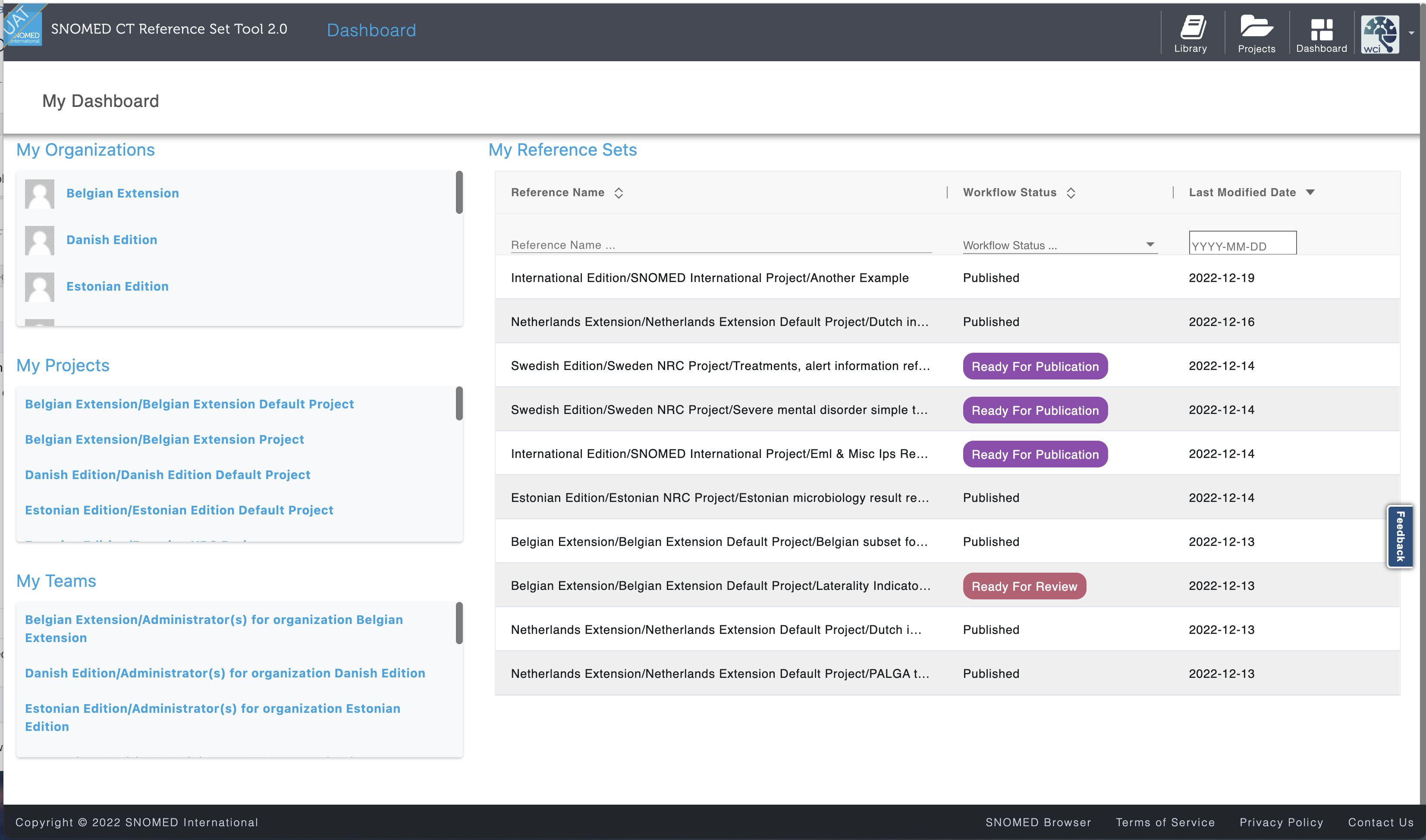Select the Another Example reference set row
Screen dimensions: 1426x840
pyautogui.click(x=947, y=278)
